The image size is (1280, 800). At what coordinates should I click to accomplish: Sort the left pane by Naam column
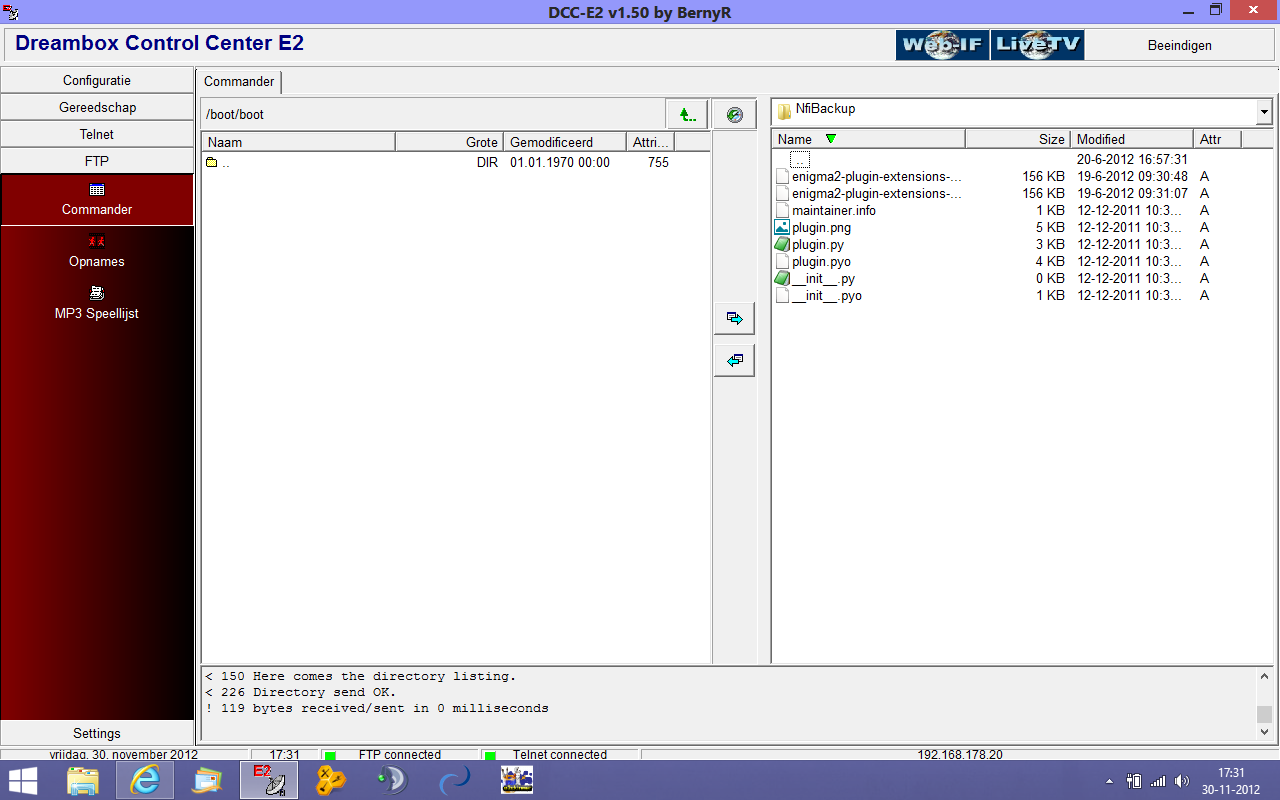298,142
